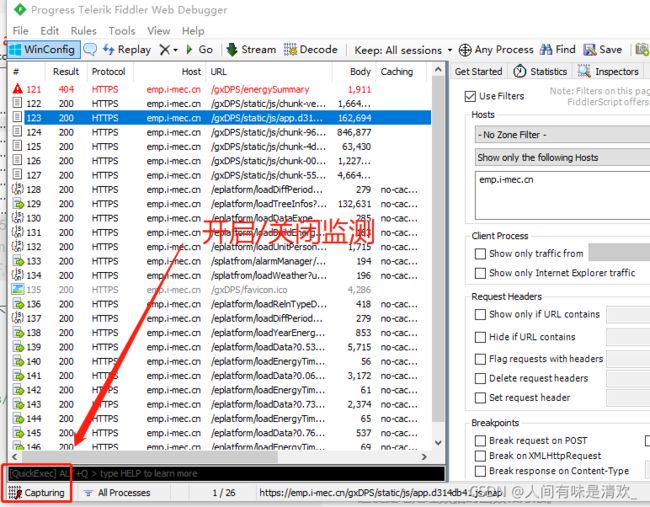Open the File menu
Viewport: 650px width, 507px height.
tap(20, 31)
